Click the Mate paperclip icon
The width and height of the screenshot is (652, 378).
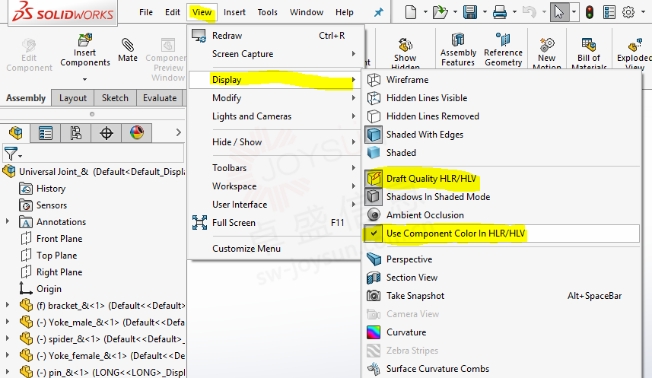pyautogui.click(x=128, y=44)
